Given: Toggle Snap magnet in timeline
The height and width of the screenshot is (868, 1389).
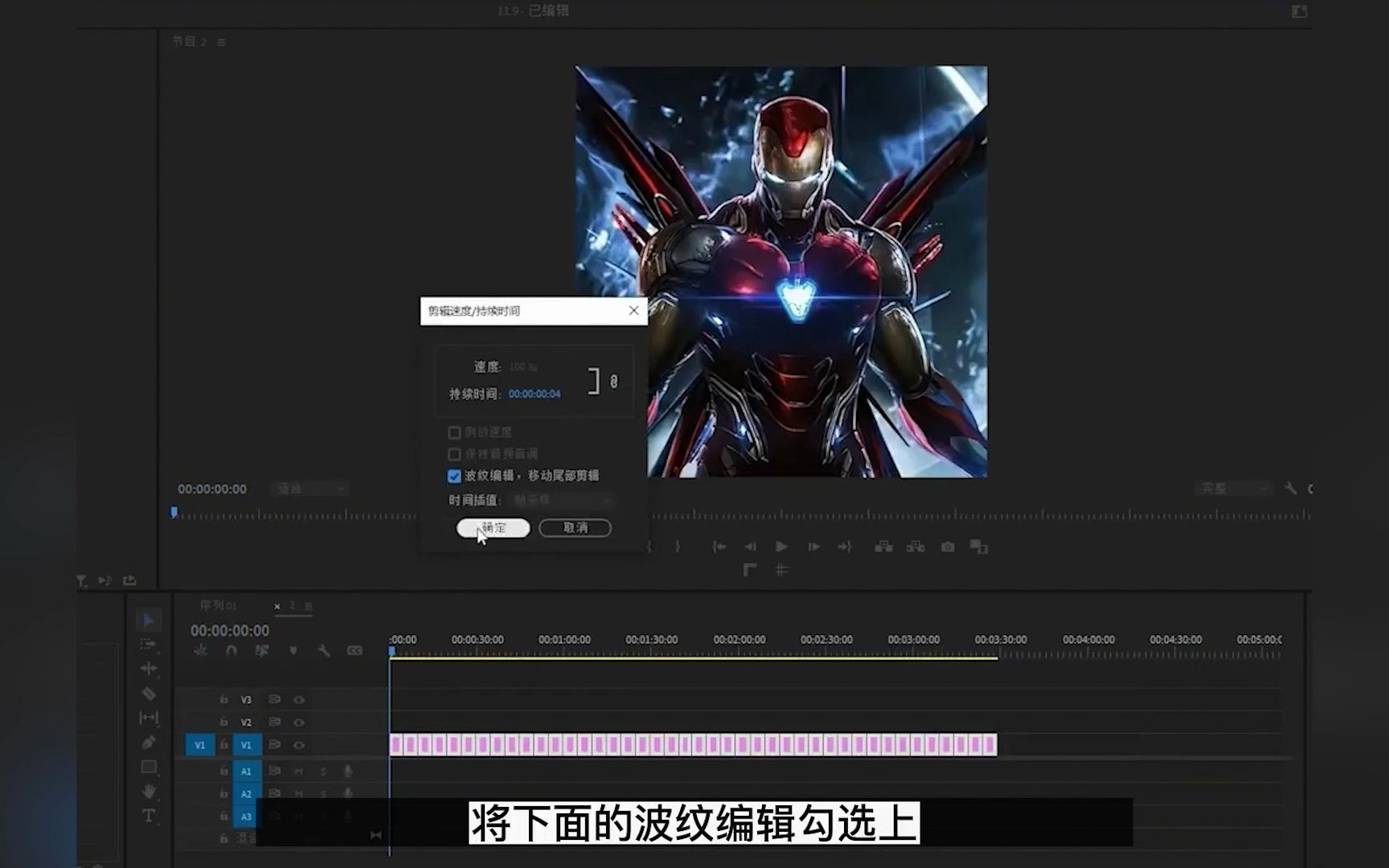Looking at the screenshot, I should pos(231,651).
